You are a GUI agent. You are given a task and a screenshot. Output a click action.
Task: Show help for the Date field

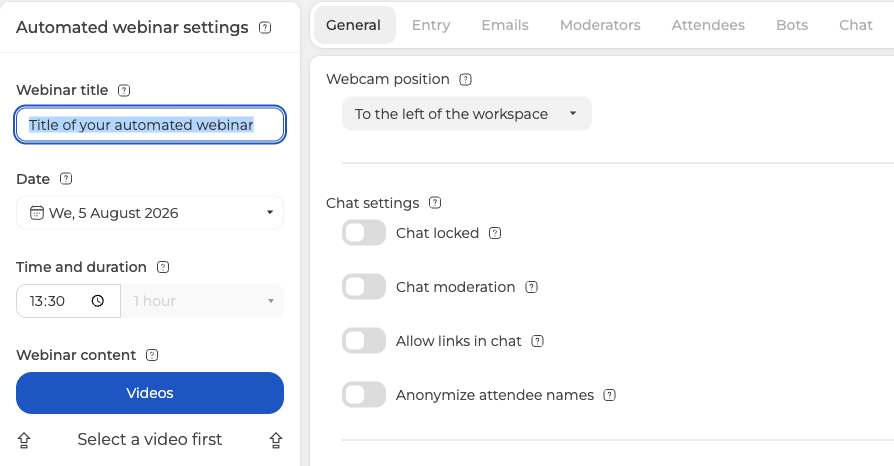(66, 179)
